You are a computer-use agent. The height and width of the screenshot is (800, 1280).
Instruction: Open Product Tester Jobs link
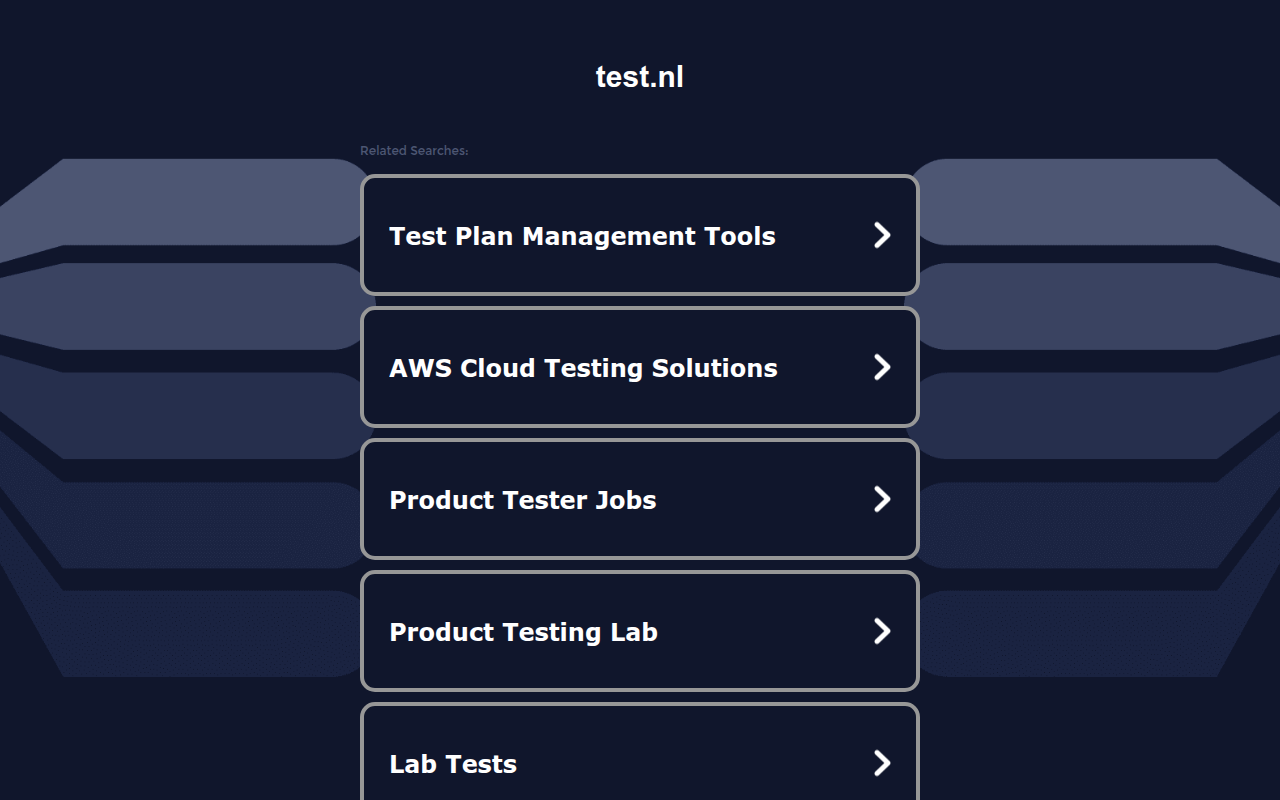click(x=639, y=499)
